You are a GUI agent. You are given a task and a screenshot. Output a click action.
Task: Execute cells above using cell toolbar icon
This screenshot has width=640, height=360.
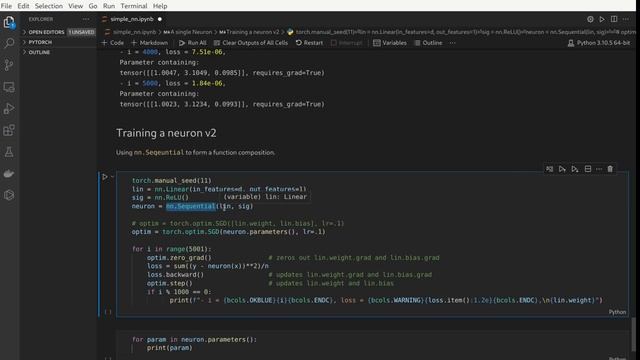click(x=562, y=169)
